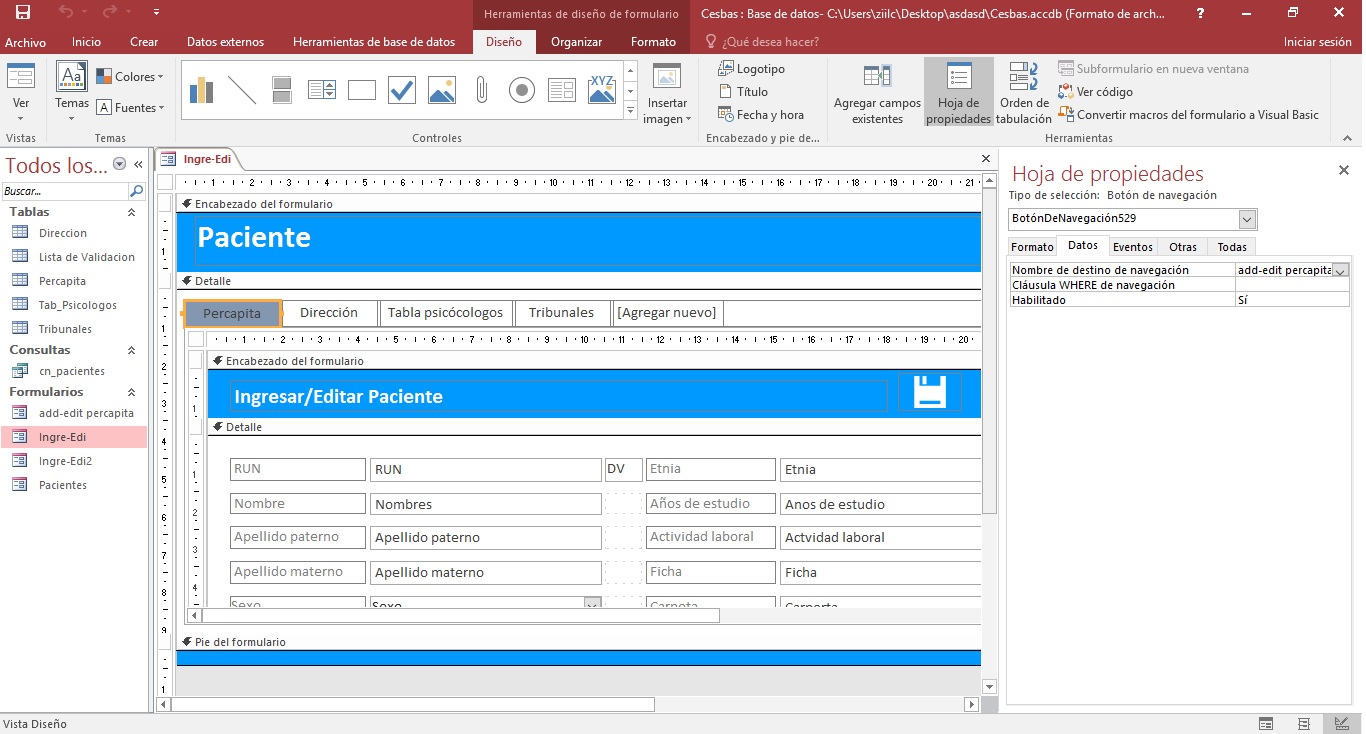Viewport: 1366px width, 734px height.
Task: Click the [Agregar nuevo] navigation button
Action: pyautogui.click(x=667, y=313)
